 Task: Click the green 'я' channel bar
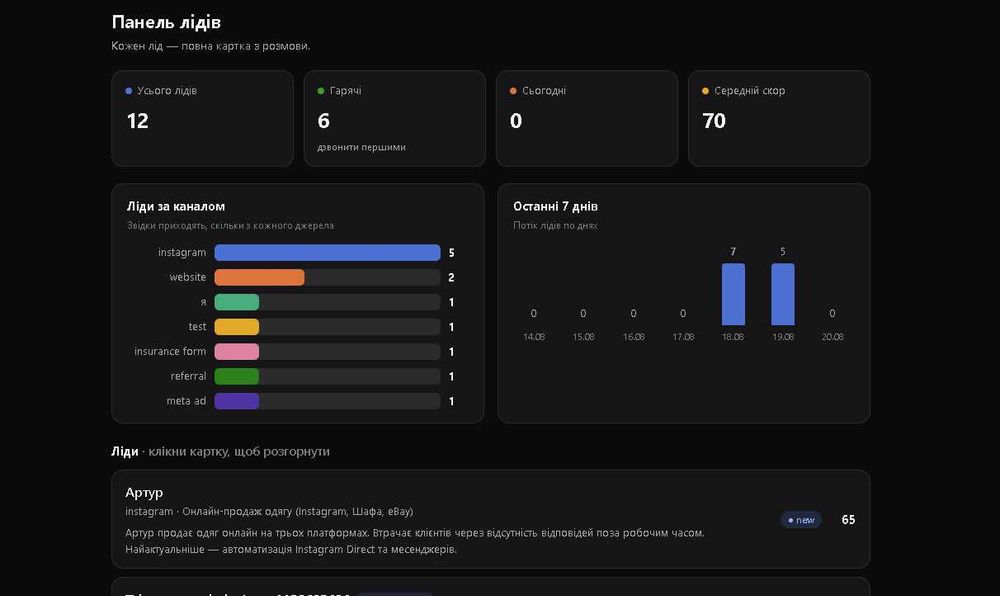[x=237, y=302]
